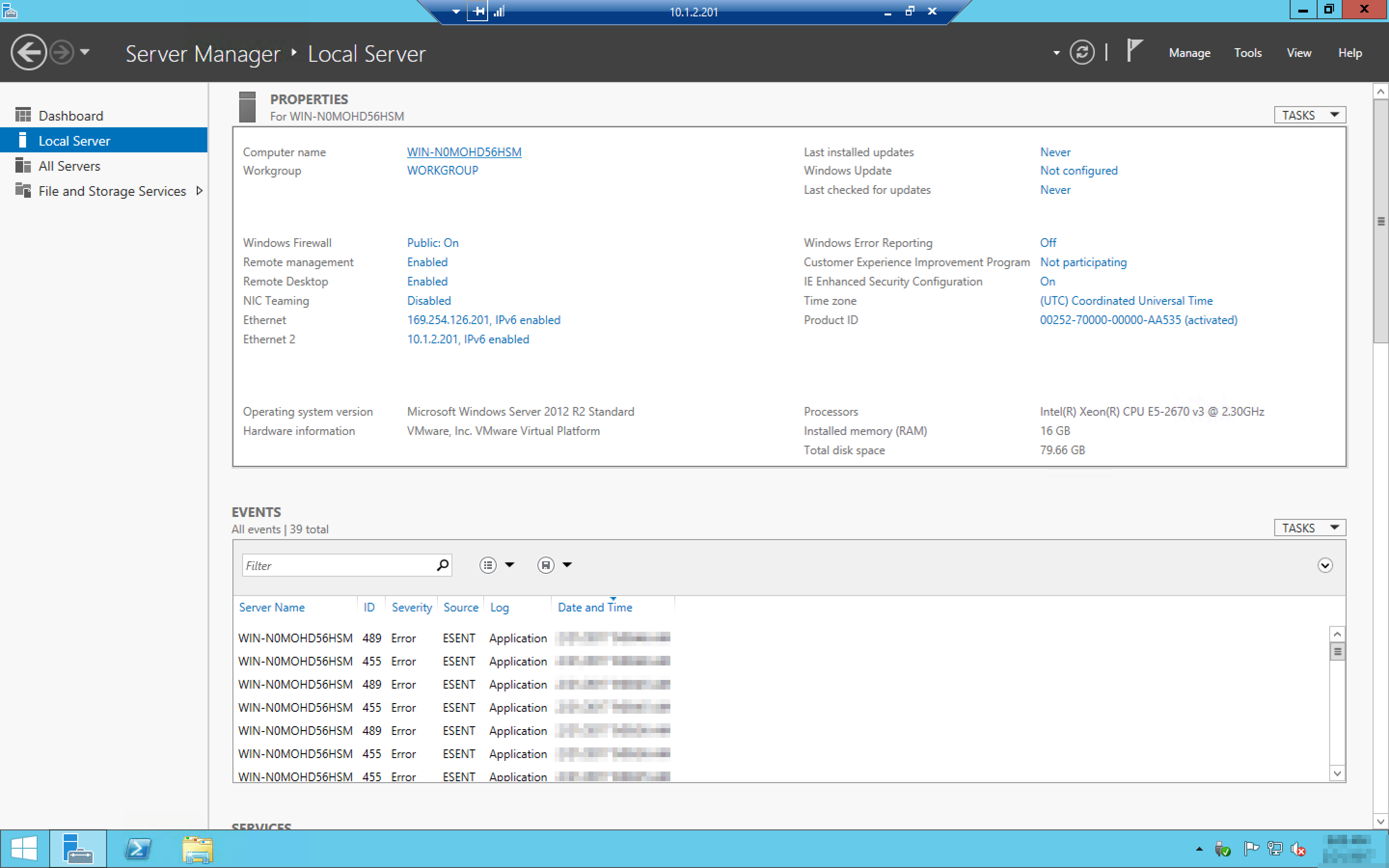1389x868 pixels.
Task: Click the computer name WIN-N0MOHD56HSM link
Action: [x=464, y=152]
